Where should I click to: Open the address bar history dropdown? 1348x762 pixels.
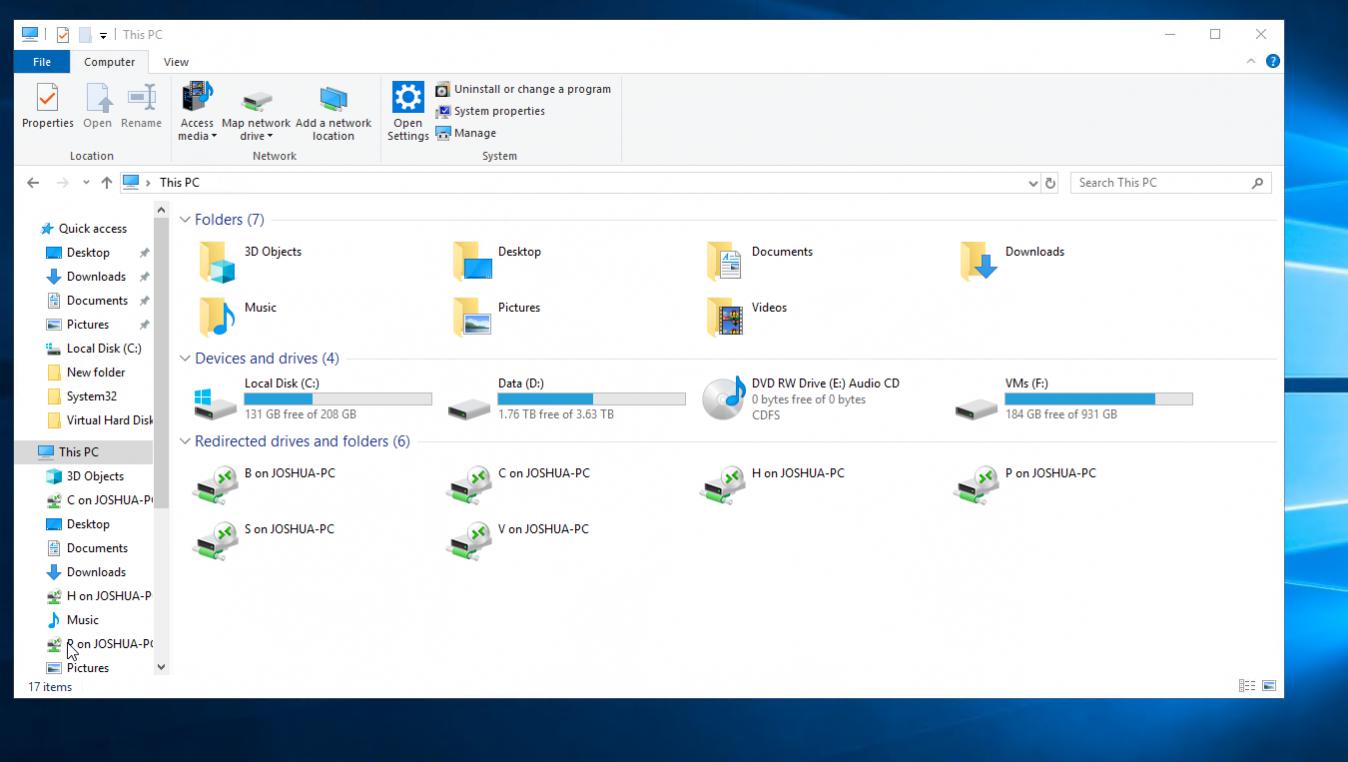pyautogui.click(x=1033, y=183)
